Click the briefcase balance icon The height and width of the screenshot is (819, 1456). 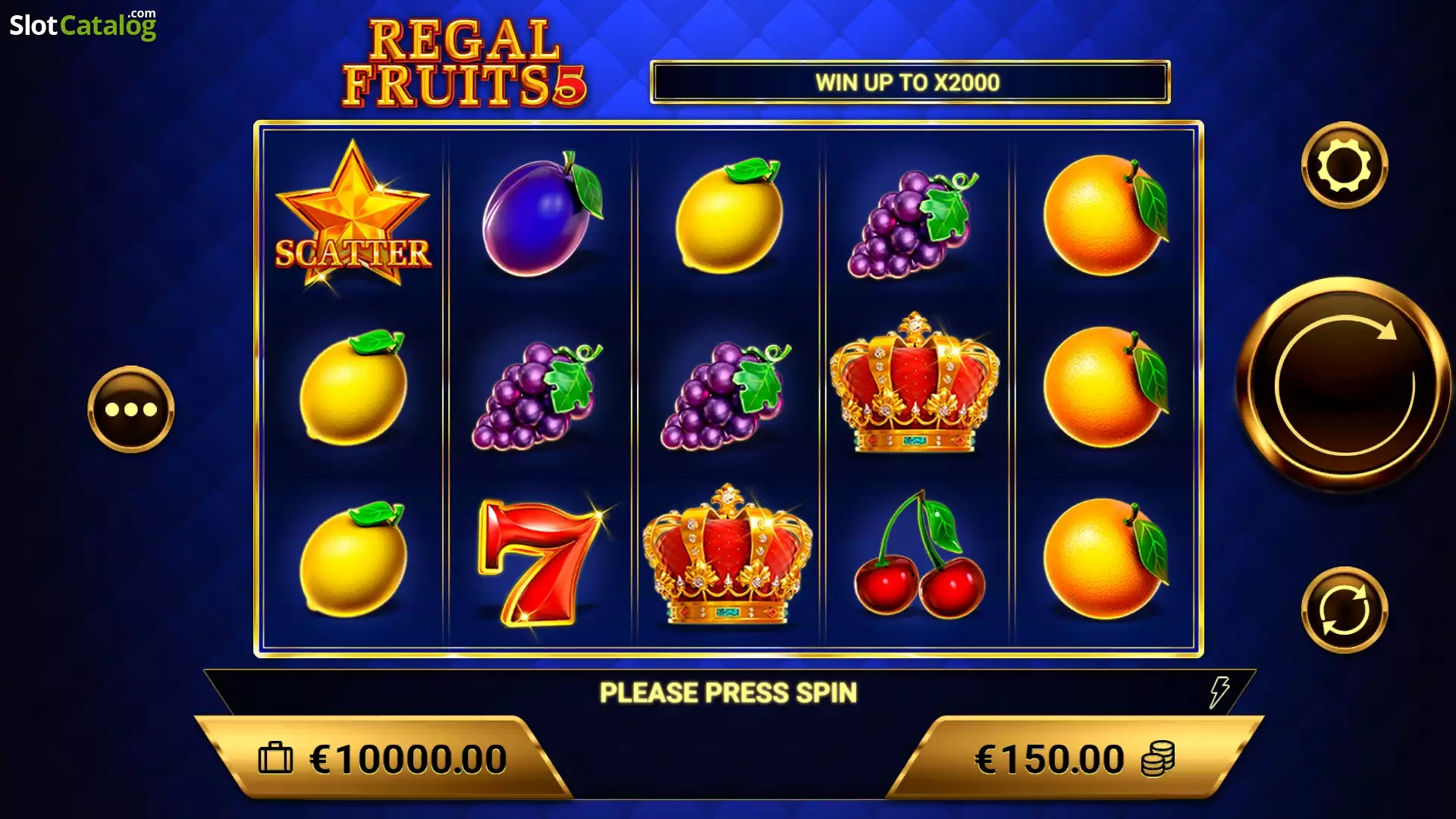[x=275, y=758]
